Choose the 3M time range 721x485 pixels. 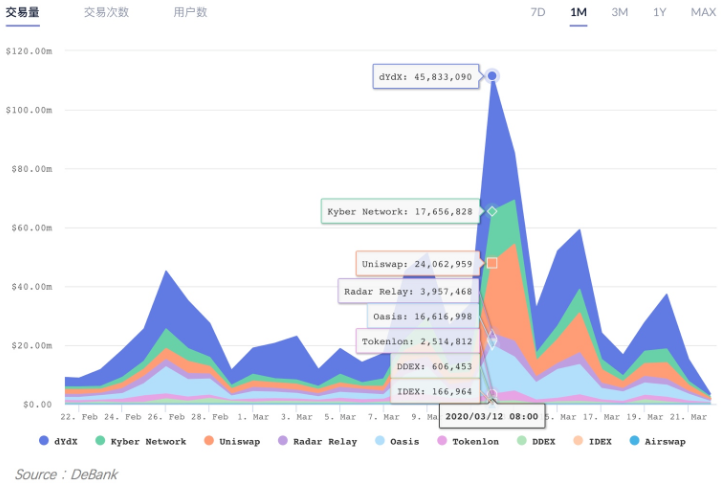(619, 12)
